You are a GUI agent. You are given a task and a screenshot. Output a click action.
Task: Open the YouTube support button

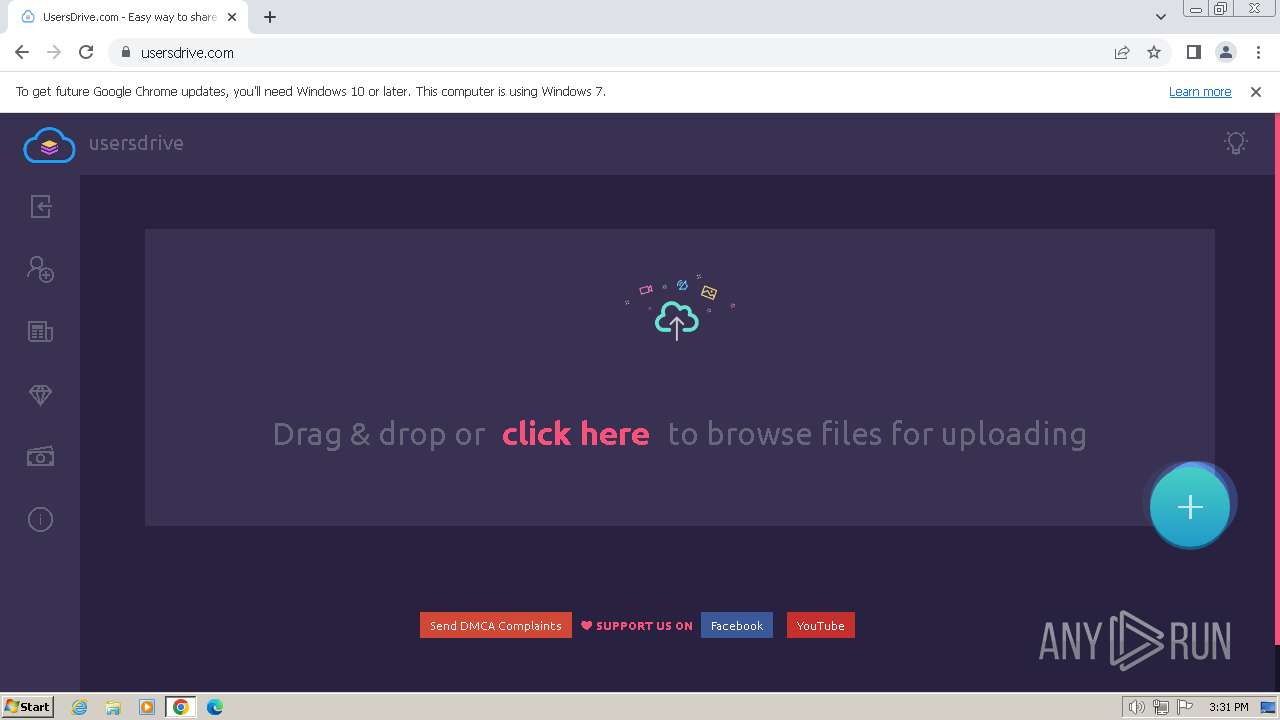point(821,625)
